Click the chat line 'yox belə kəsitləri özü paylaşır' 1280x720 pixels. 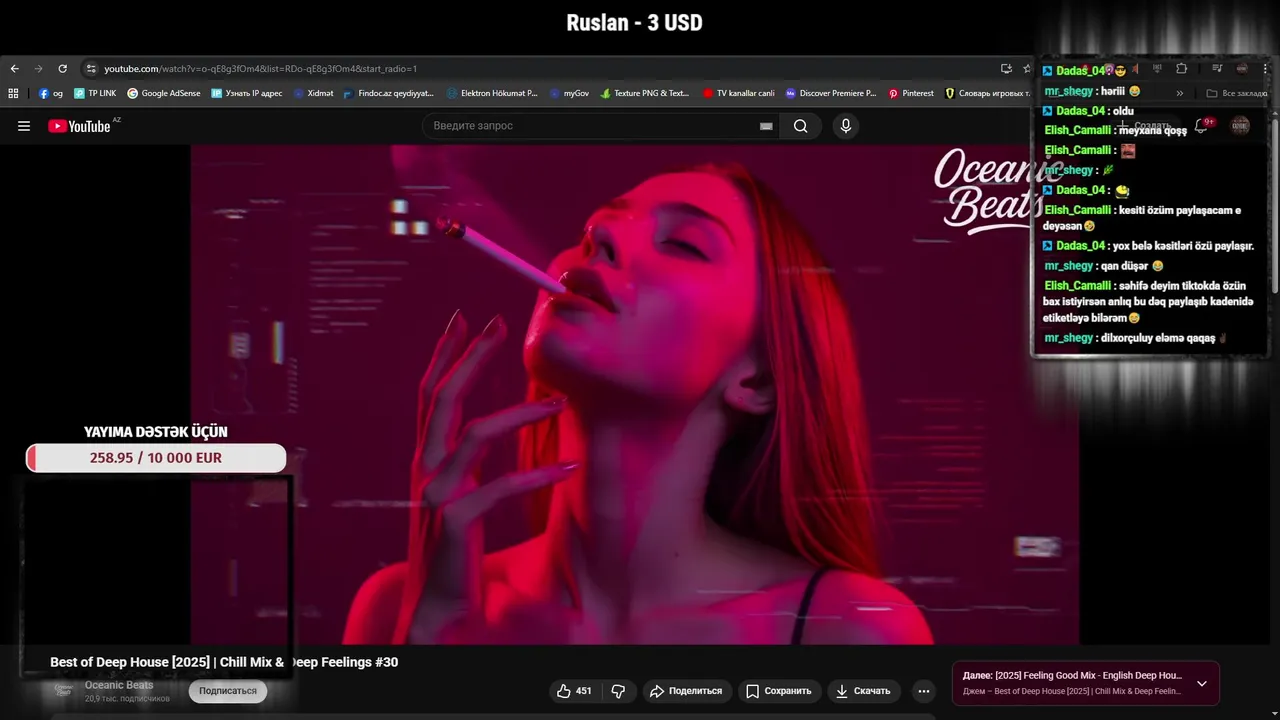pyautogui.click(x=1181, y=246)
